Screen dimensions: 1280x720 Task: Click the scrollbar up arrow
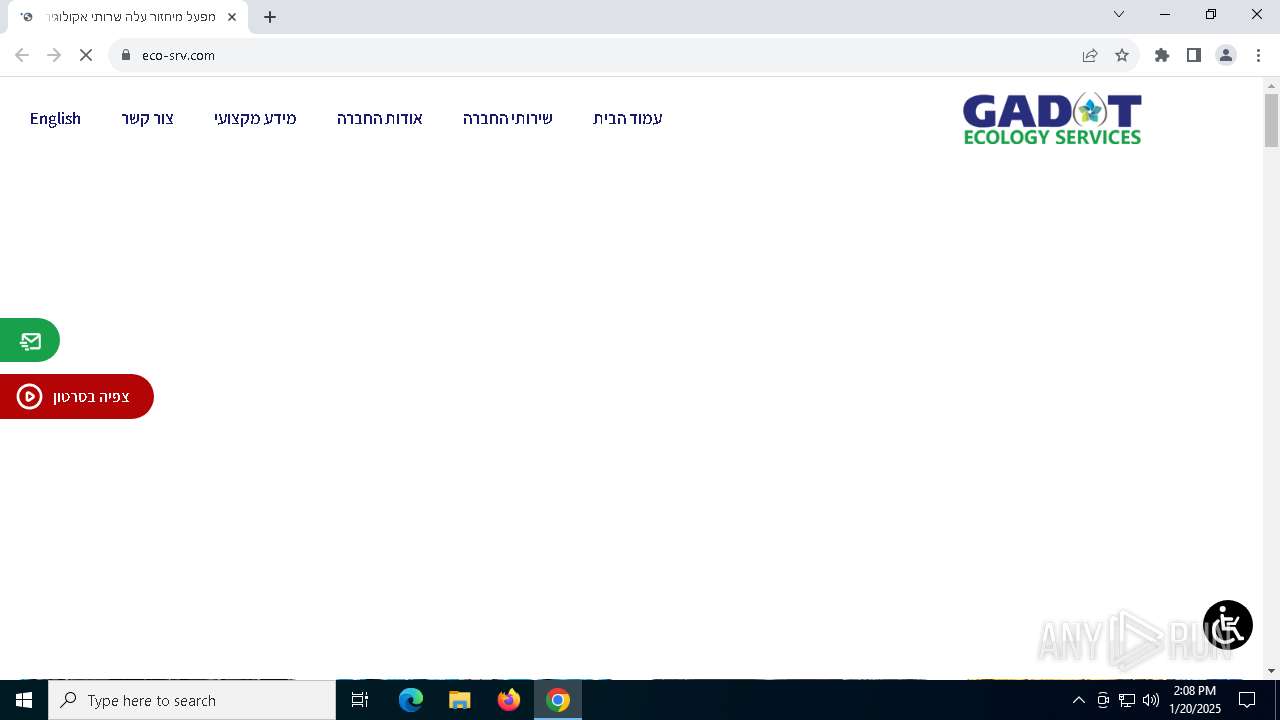point(1272,85)
